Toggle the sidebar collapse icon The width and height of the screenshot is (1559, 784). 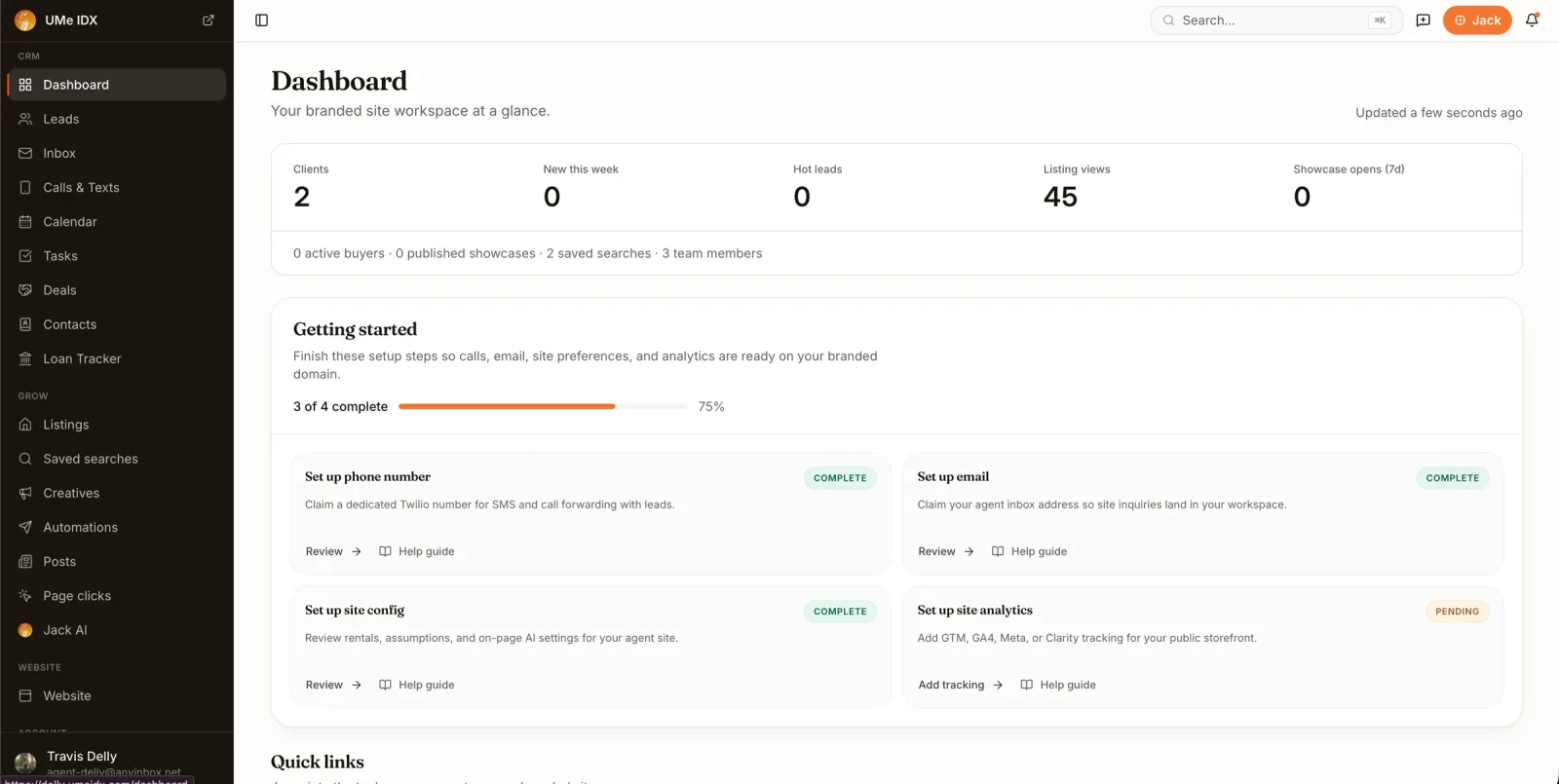click(x=261, y=20)
